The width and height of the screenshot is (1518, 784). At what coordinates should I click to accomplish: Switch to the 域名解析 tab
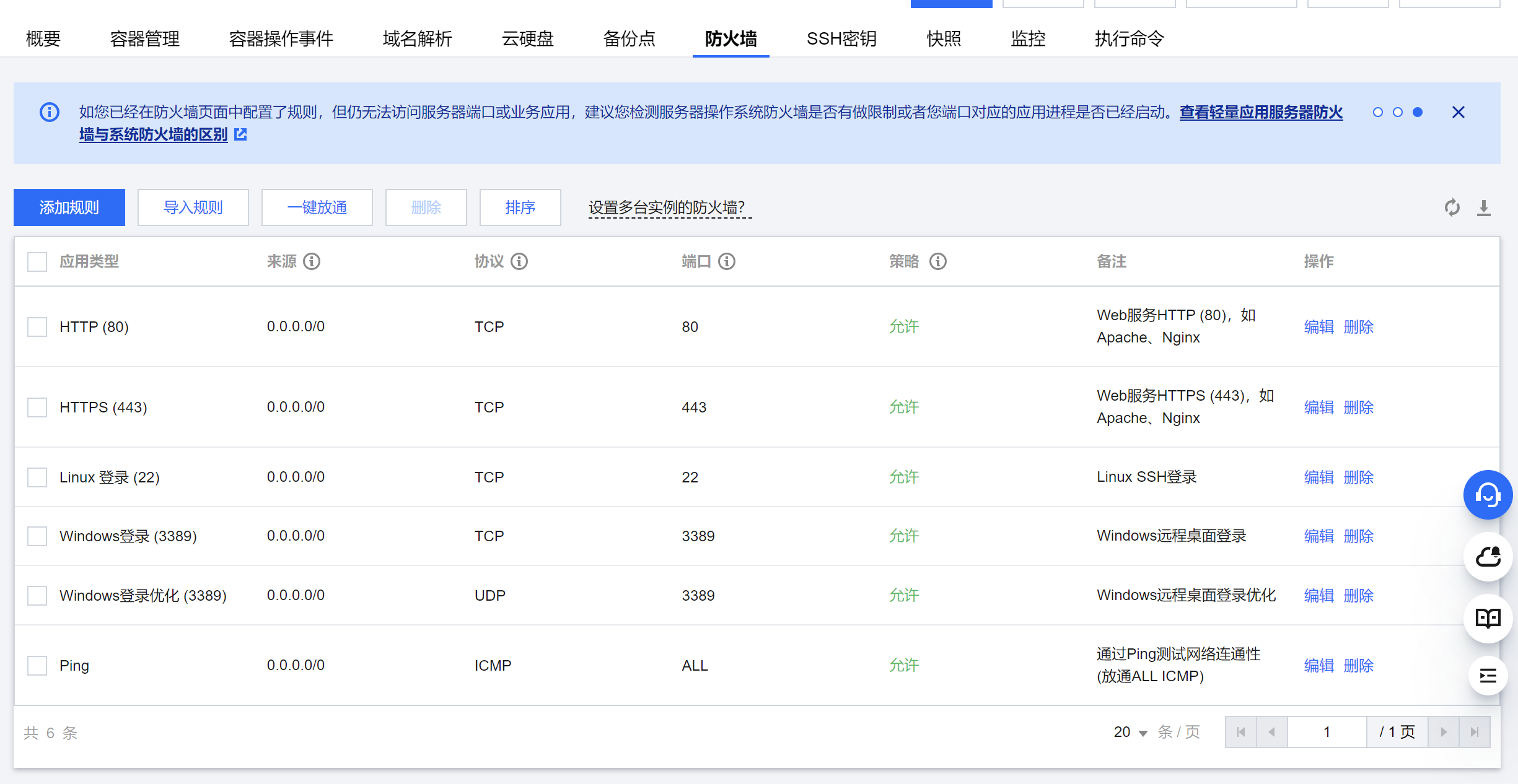coord(418,38)
